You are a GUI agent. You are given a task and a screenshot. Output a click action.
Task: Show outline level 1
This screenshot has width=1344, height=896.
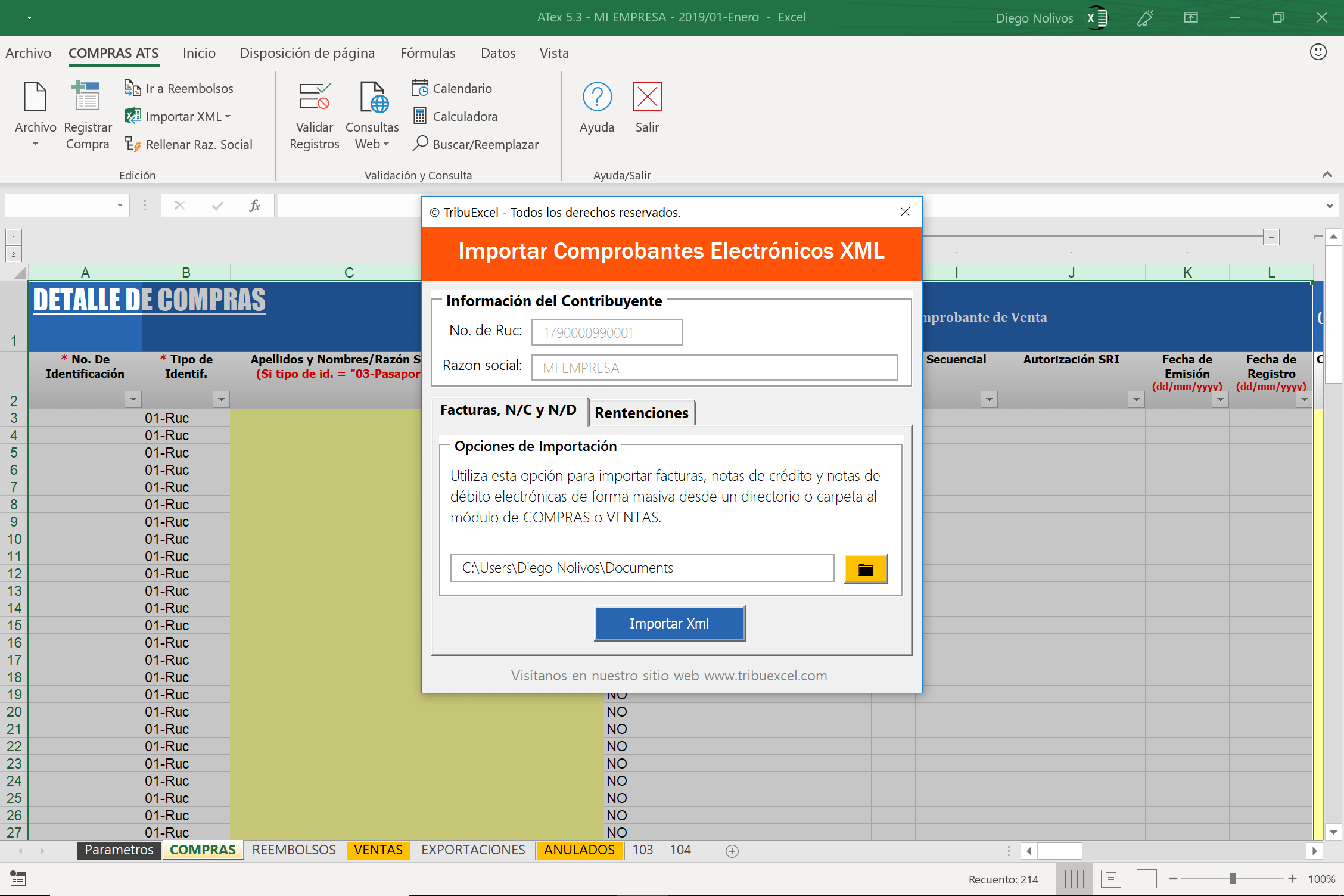click(x=14, y=237)
